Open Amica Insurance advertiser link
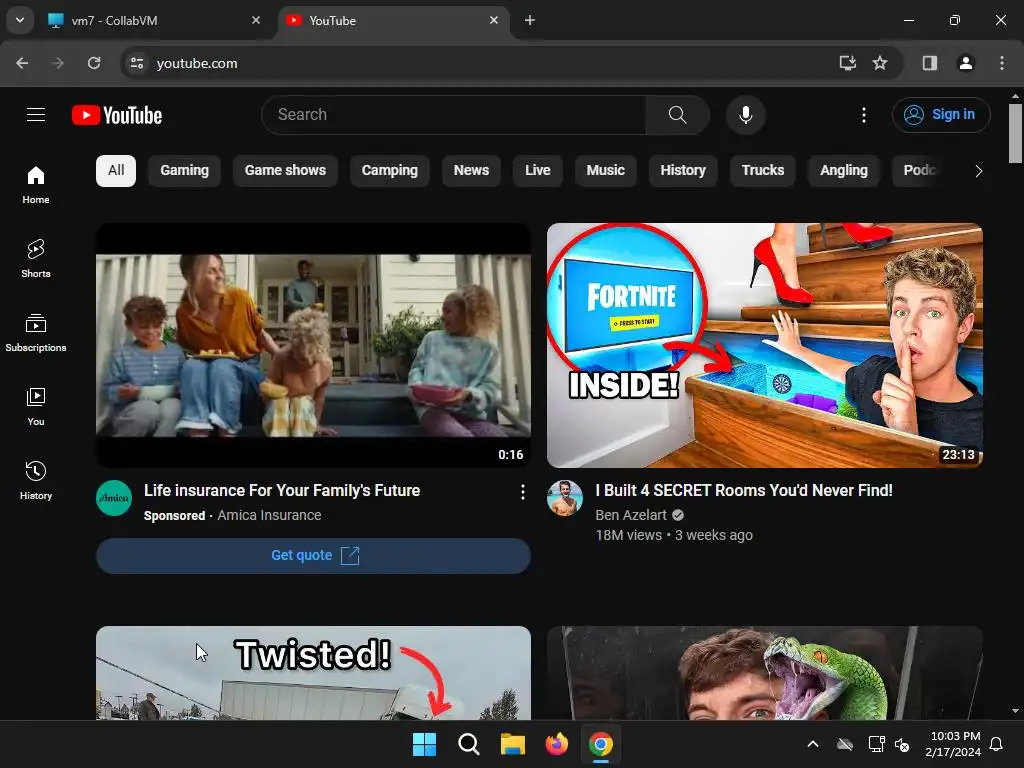This screenshot has width=1024, height=768. (x=269, y=515)
